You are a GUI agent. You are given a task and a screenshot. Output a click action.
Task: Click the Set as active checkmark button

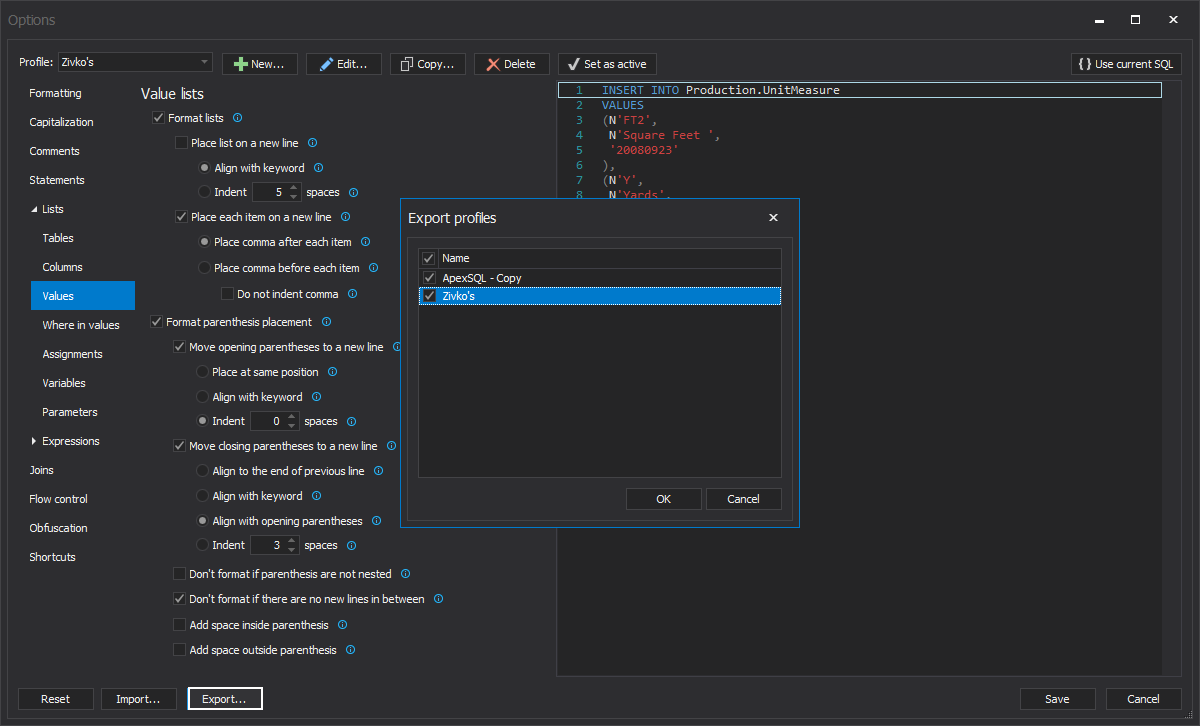point(607,64)
